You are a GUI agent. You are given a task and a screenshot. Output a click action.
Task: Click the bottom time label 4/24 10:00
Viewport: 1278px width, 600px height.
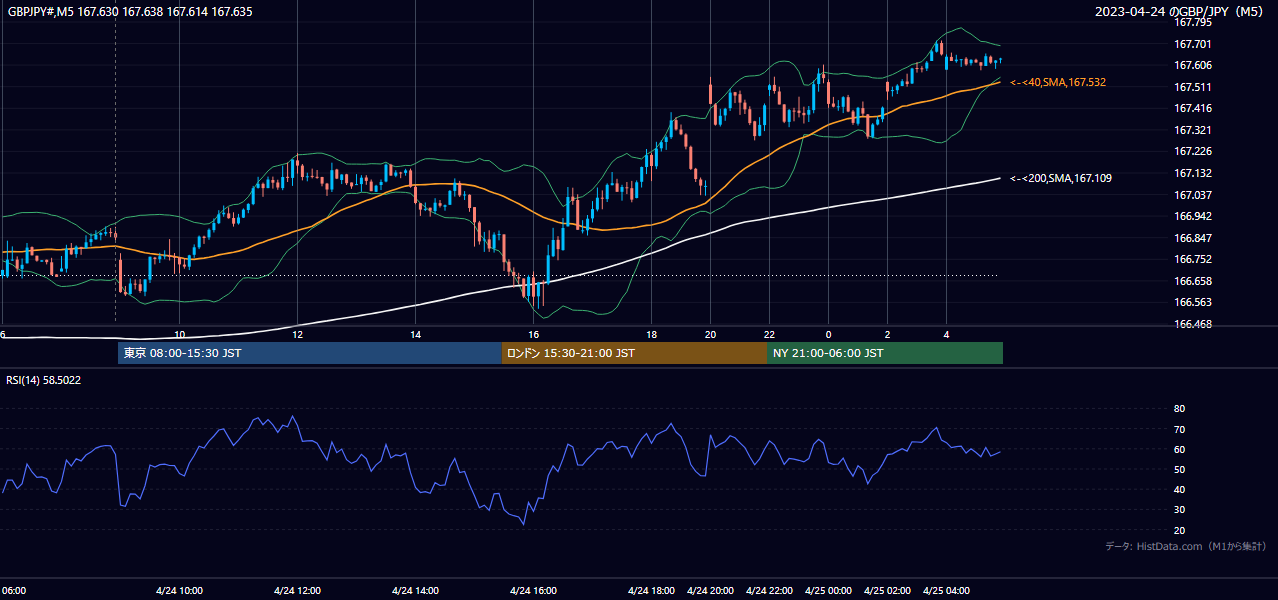pos(180,590)
